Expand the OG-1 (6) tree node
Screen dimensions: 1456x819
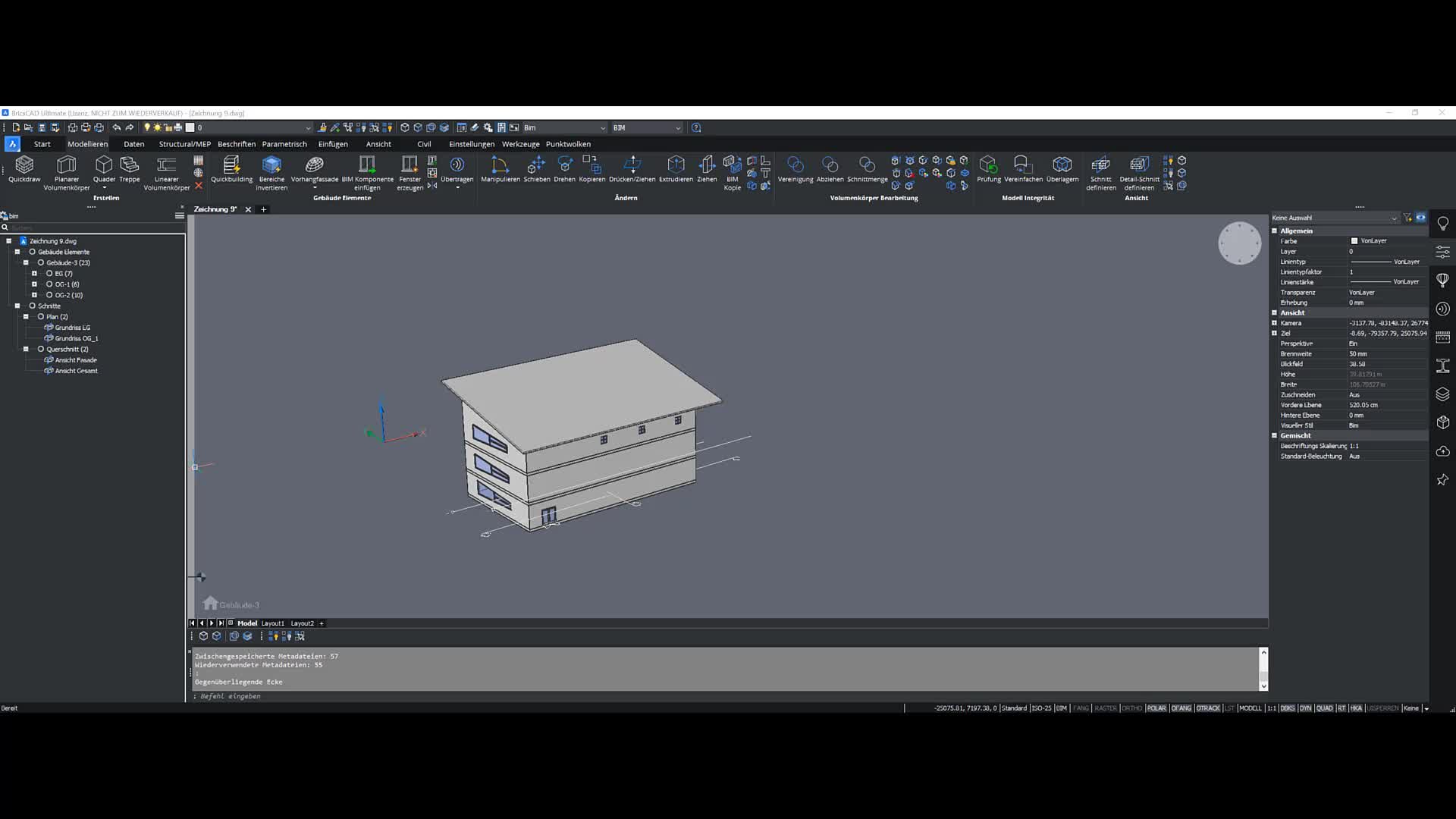point(34,284)
